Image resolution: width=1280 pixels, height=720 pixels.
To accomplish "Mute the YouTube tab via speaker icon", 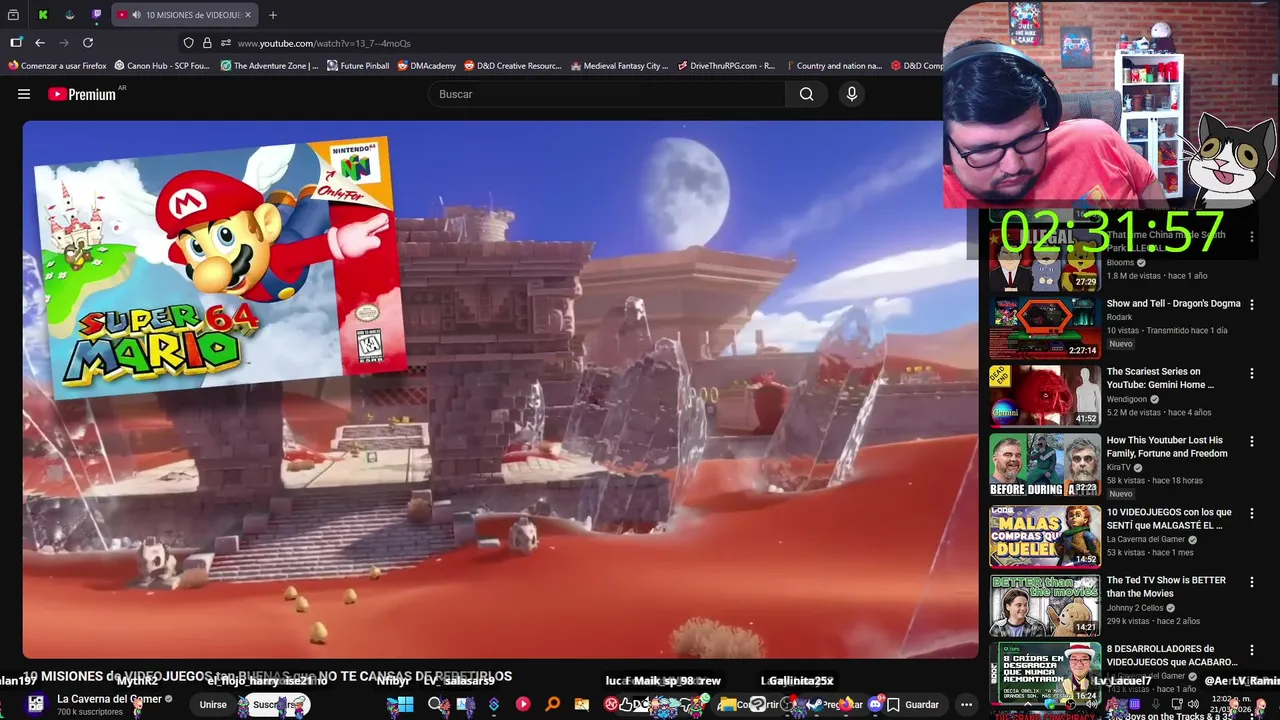I will point(136,15).
